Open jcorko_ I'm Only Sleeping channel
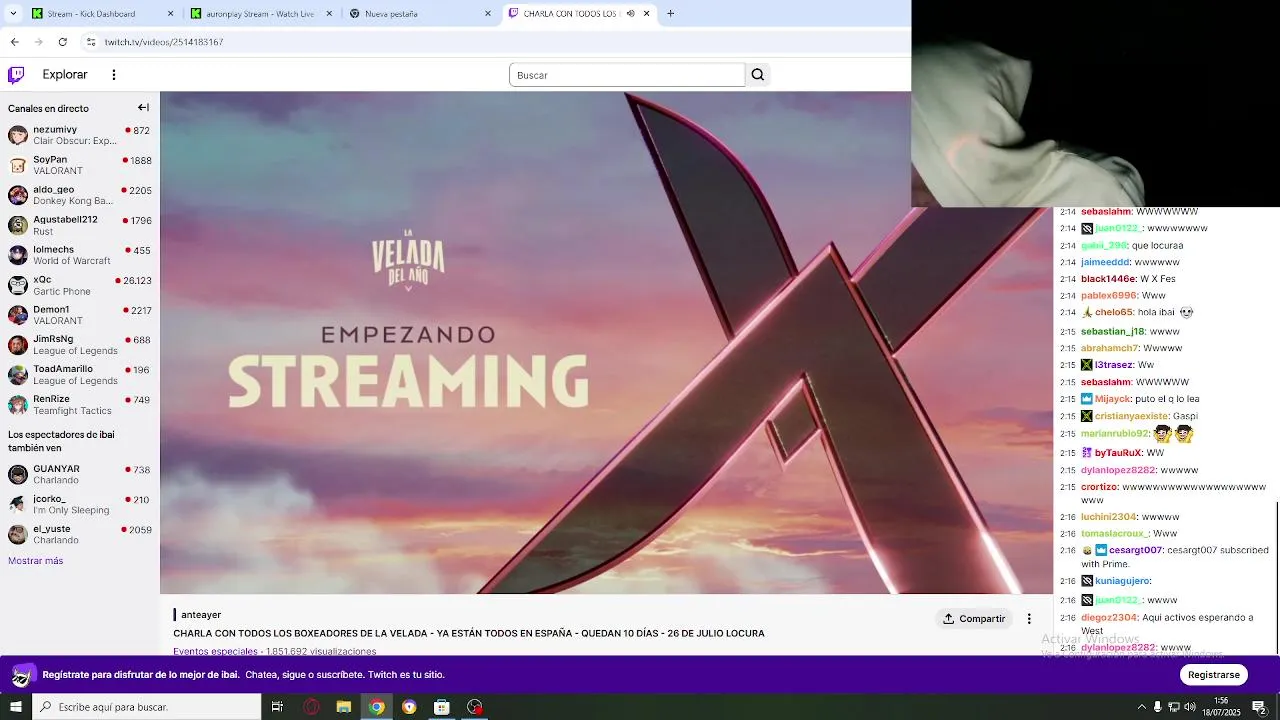The height and width of the screenshot is (720, 1280). click(x=80, y=504)
